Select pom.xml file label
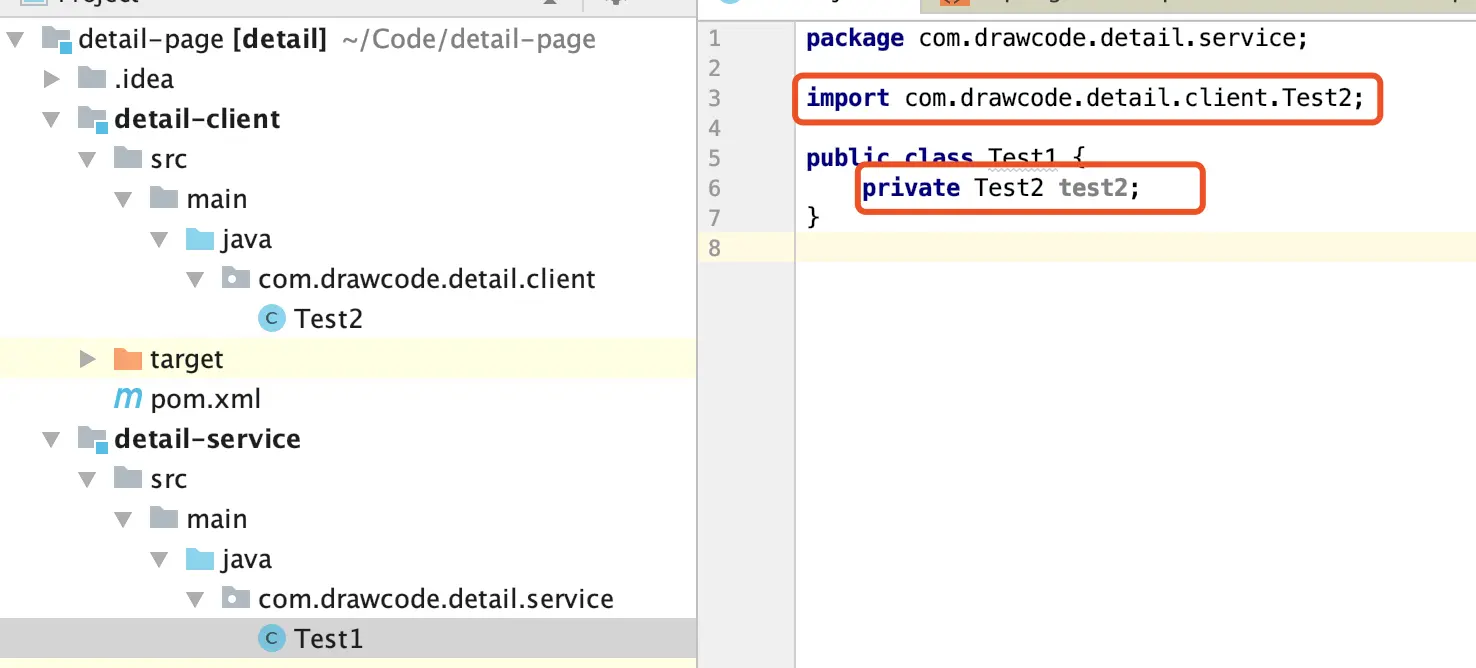1476x668 pixels. click(x=205, y=399)
